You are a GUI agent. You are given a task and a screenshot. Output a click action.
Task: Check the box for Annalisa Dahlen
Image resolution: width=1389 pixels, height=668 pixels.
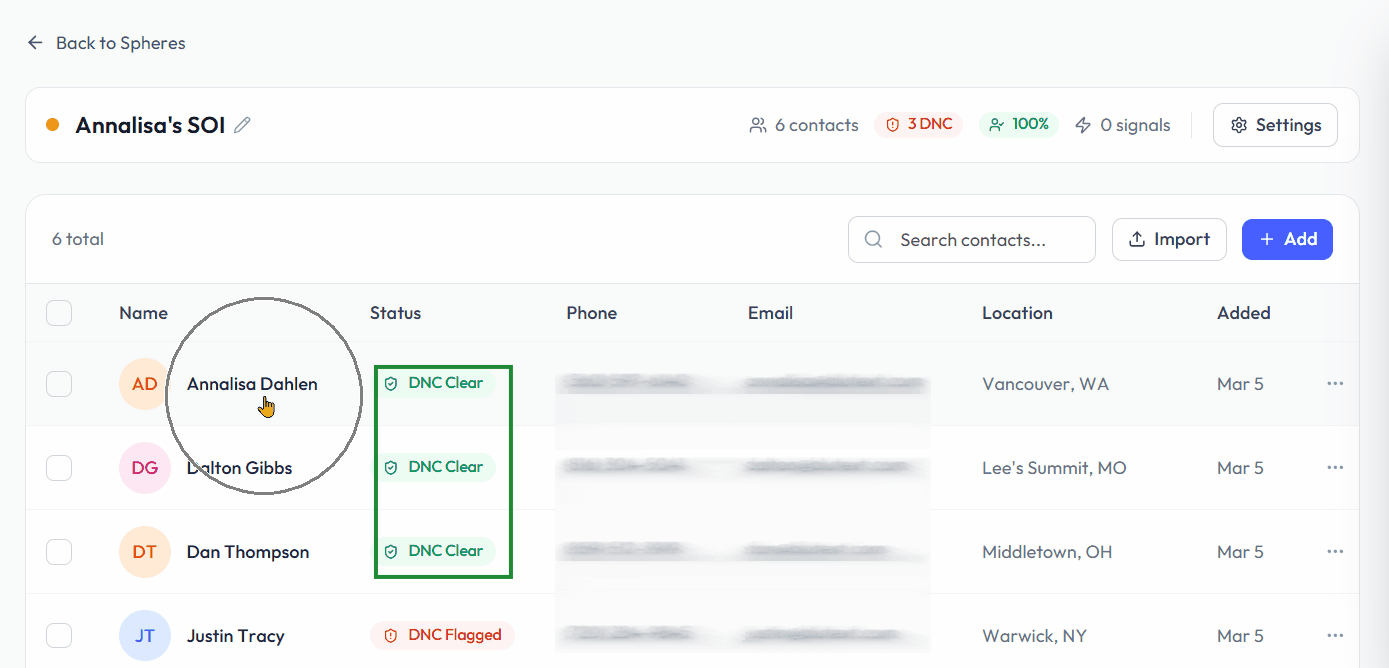pyautogui.click(x=59, y=384)
